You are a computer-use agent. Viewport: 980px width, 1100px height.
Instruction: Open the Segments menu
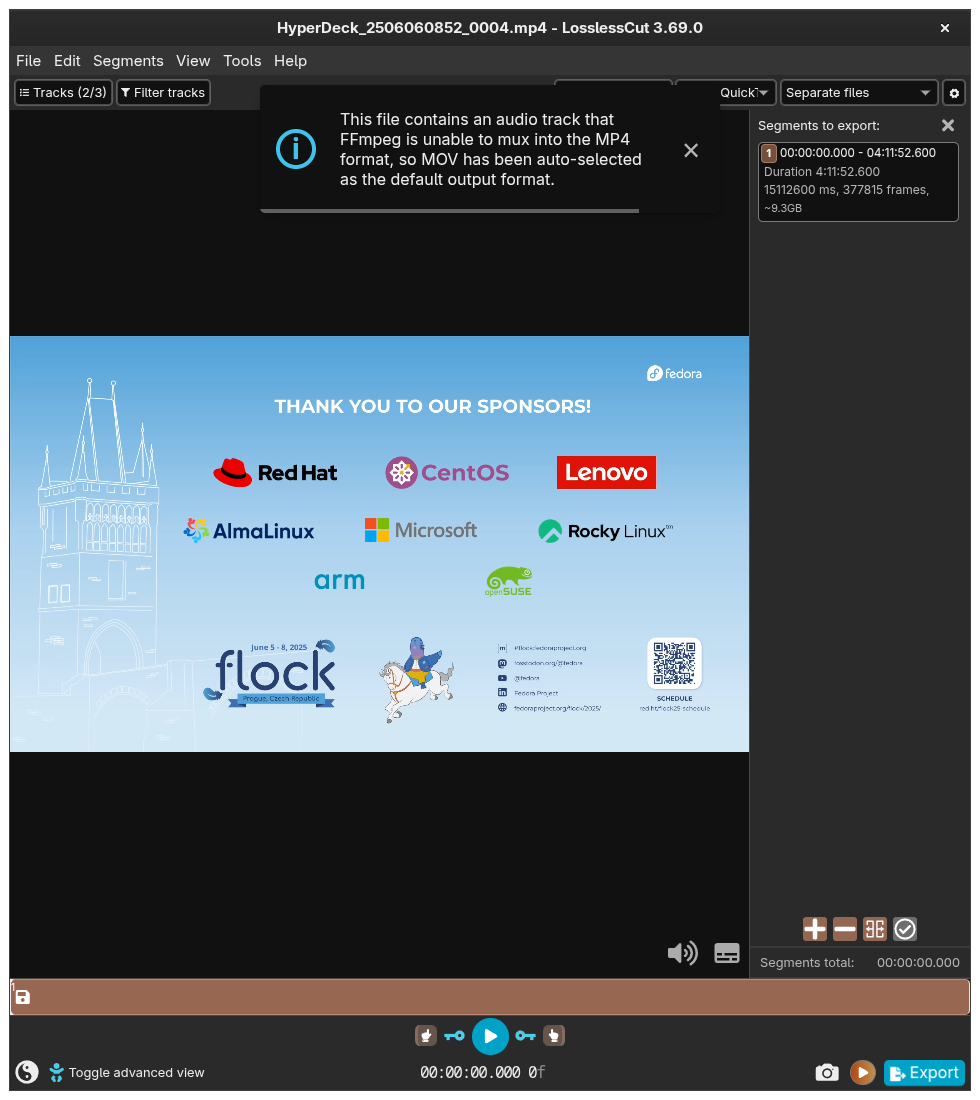coord(128,61)
